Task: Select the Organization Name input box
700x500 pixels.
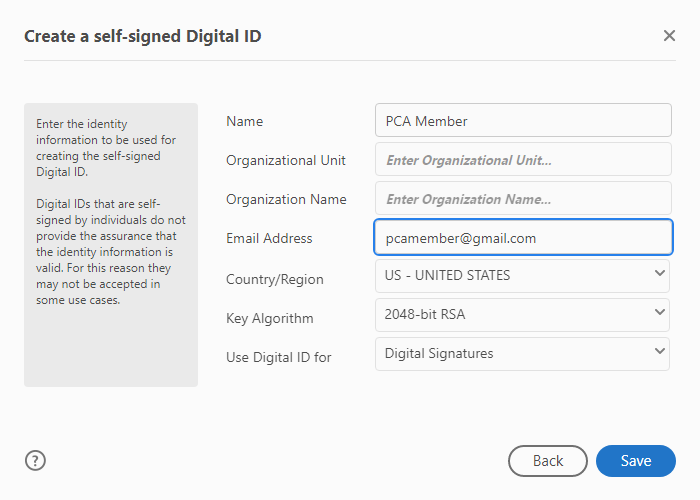Action: tap(522, 199)
